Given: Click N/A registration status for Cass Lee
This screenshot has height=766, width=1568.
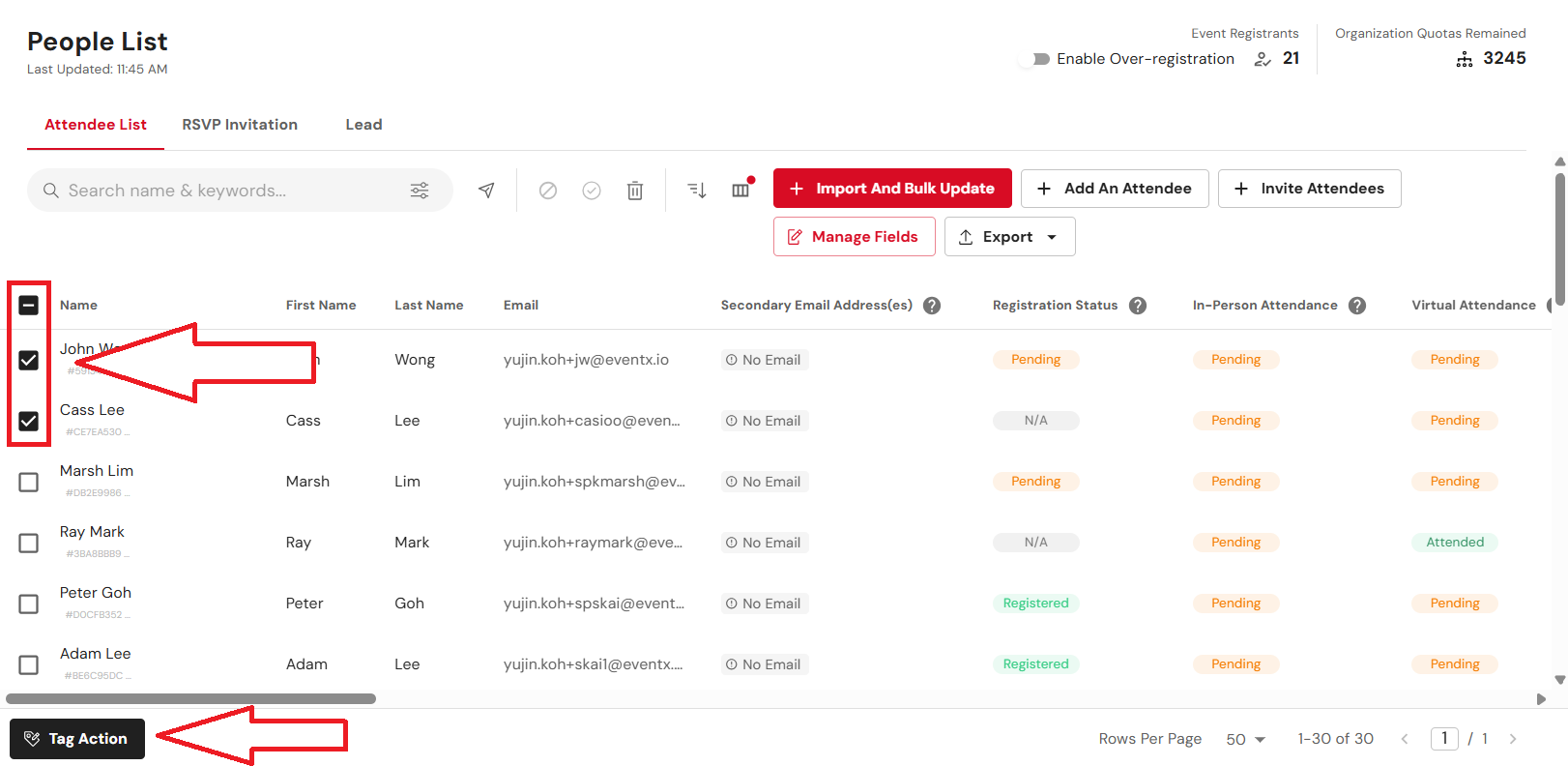Looking at the screenshot, I should tap(1036, 421).
